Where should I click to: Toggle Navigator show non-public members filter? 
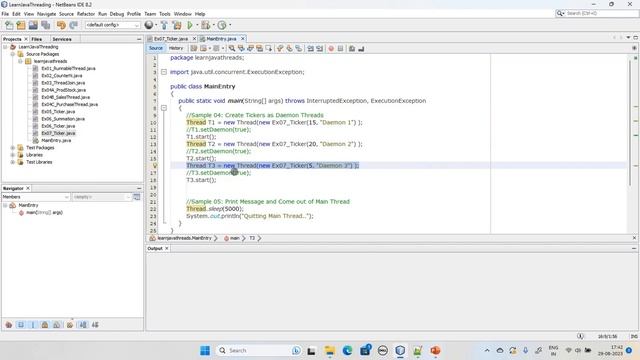(x=45, y=325)
